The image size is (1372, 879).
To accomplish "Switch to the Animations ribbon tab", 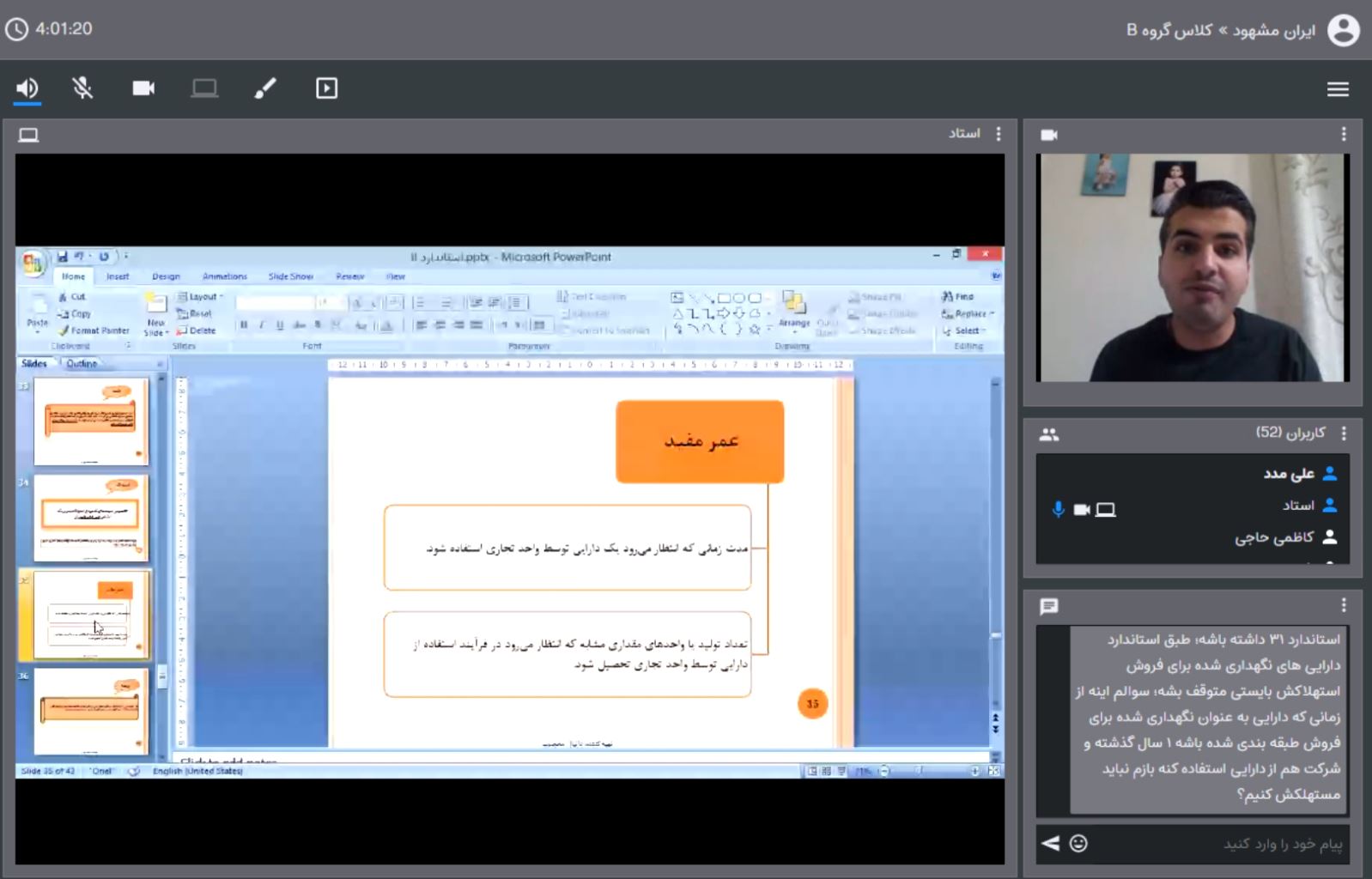I will (224, 276).
